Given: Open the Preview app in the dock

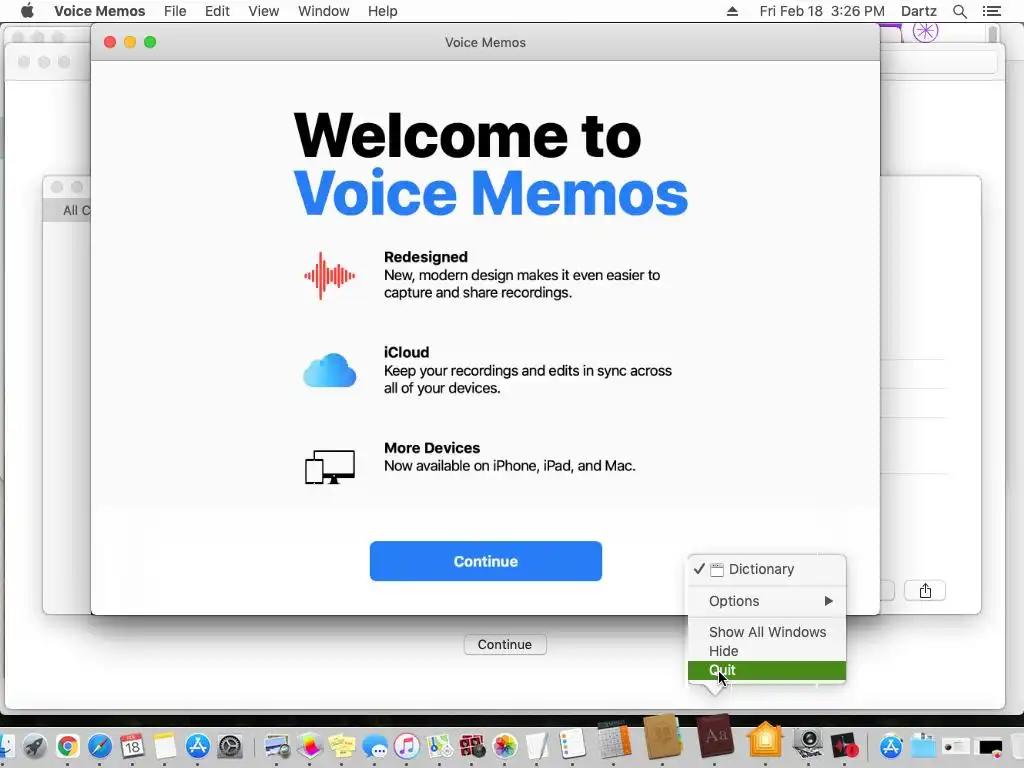Looking at the screenshot, I should coord(277,746).
